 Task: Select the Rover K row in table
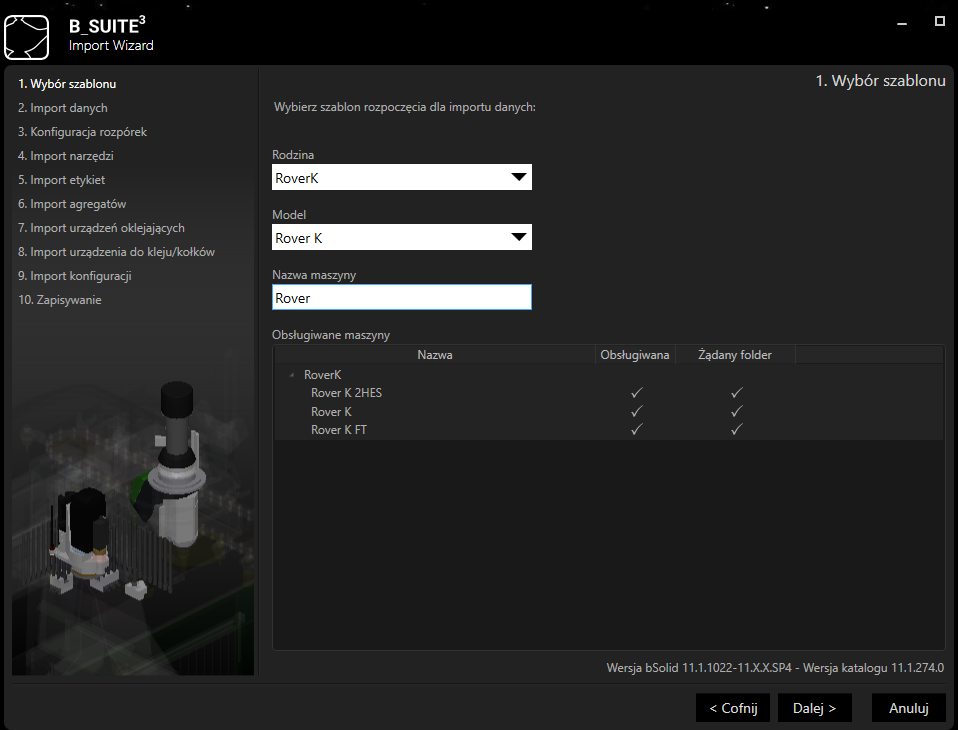pyautogui.click(x=609, y=412)
